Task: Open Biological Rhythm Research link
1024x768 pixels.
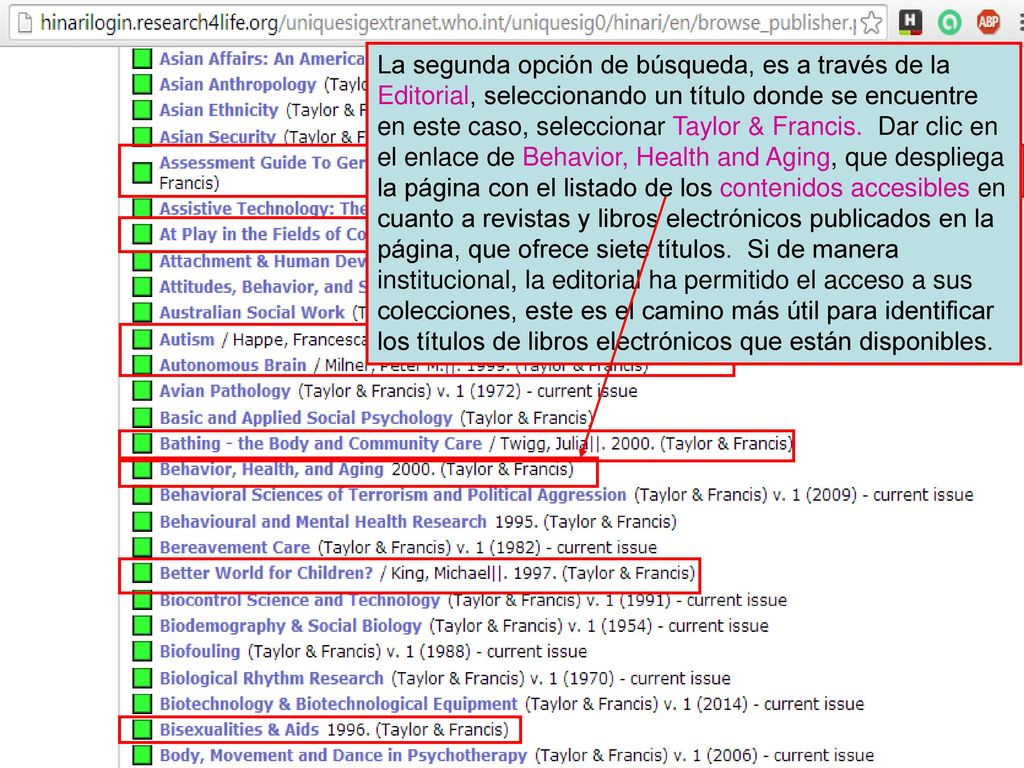Action: (x=271, y=678)
